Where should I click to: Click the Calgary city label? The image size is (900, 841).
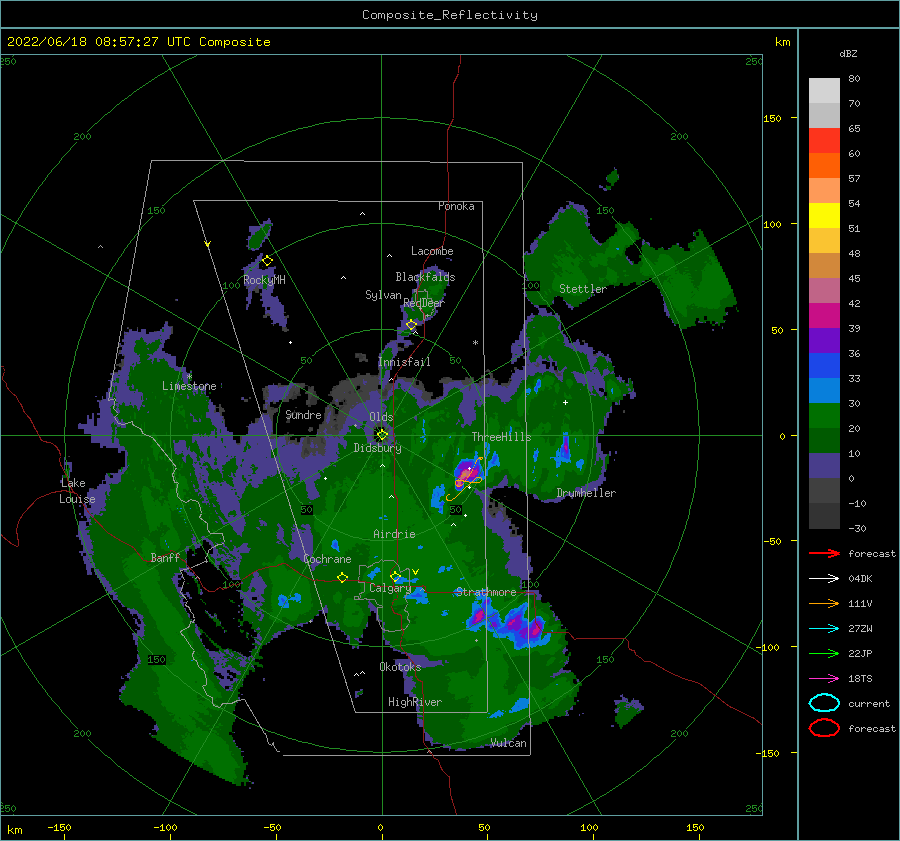click(390, 588)
